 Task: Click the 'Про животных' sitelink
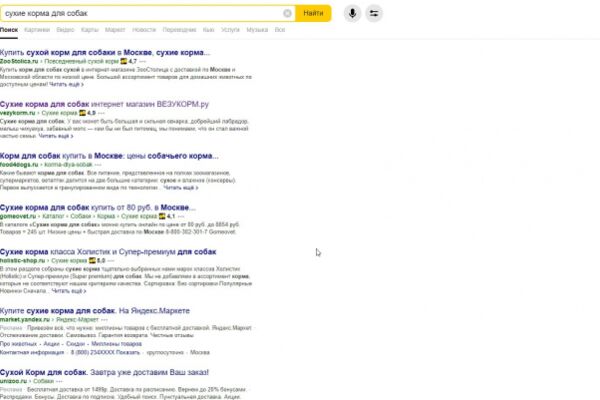[19, 344]
